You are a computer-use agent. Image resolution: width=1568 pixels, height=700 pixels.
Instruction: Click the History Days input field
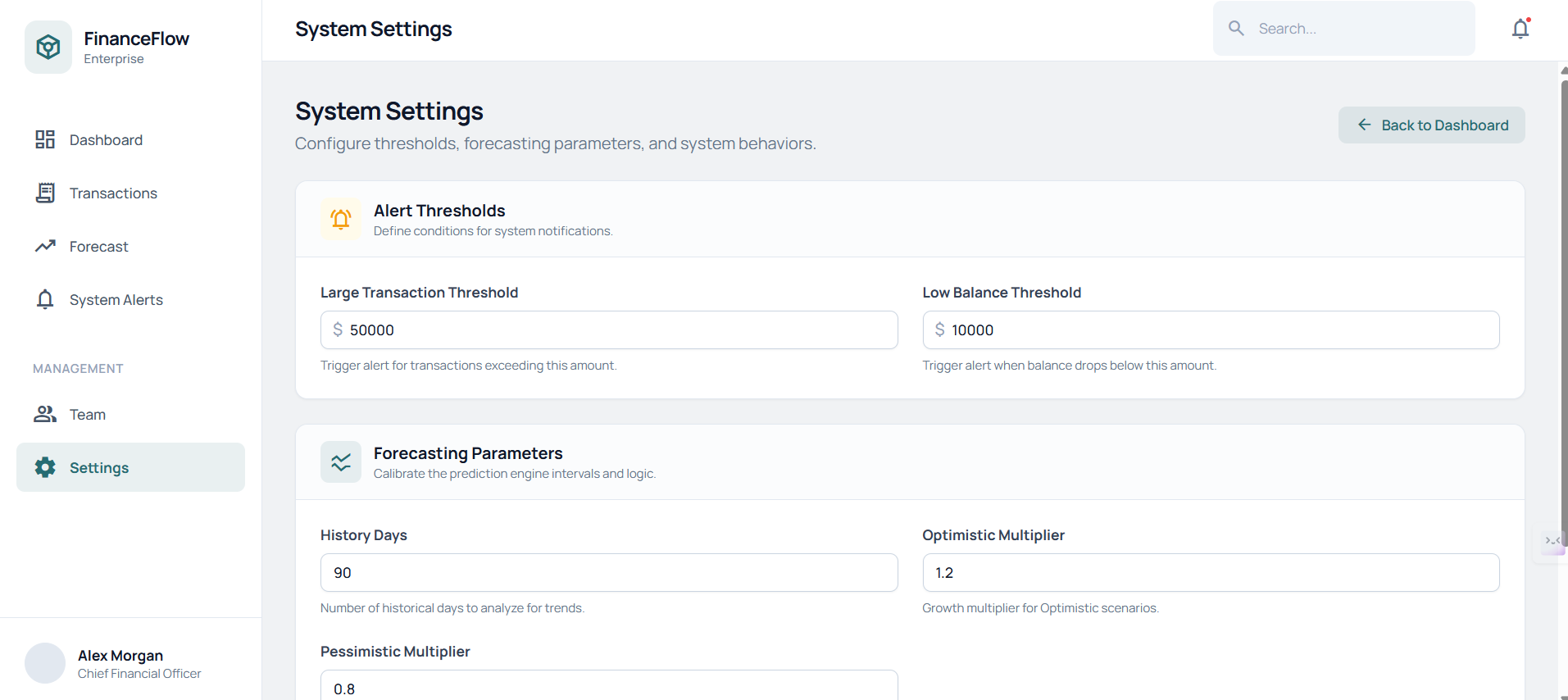(x=609, y=573)
